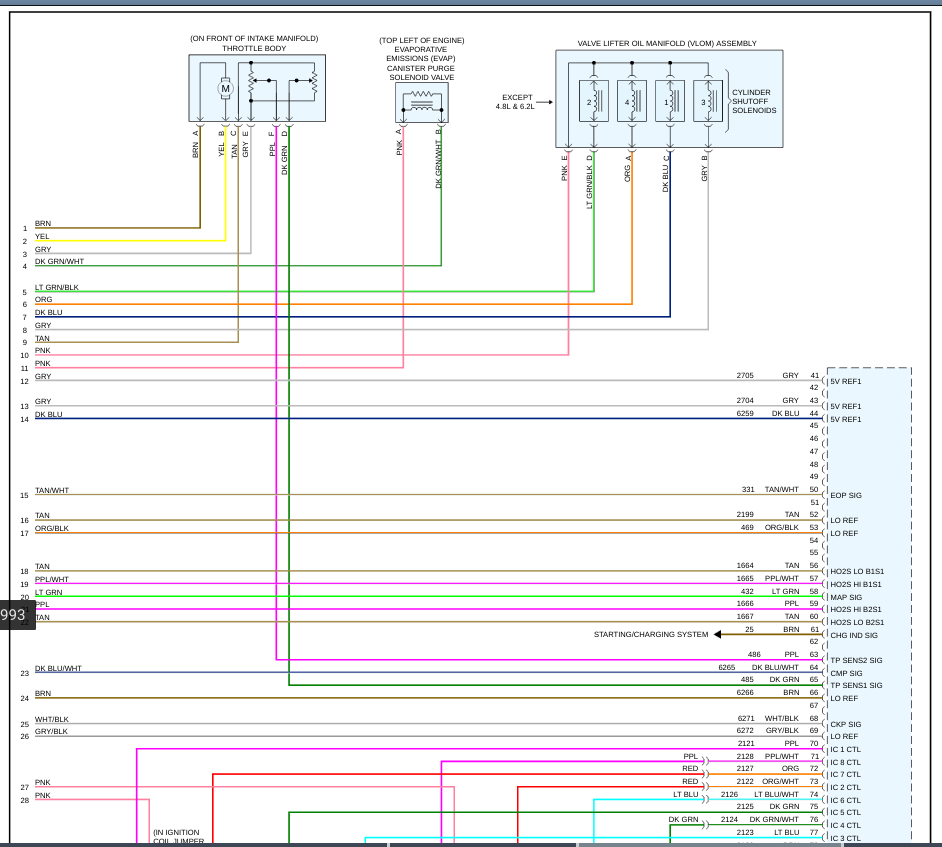This screenshot has width=942, height=847.
Task: Click the CHG IND SIG pin label
Action: click(x=853, y=635)
